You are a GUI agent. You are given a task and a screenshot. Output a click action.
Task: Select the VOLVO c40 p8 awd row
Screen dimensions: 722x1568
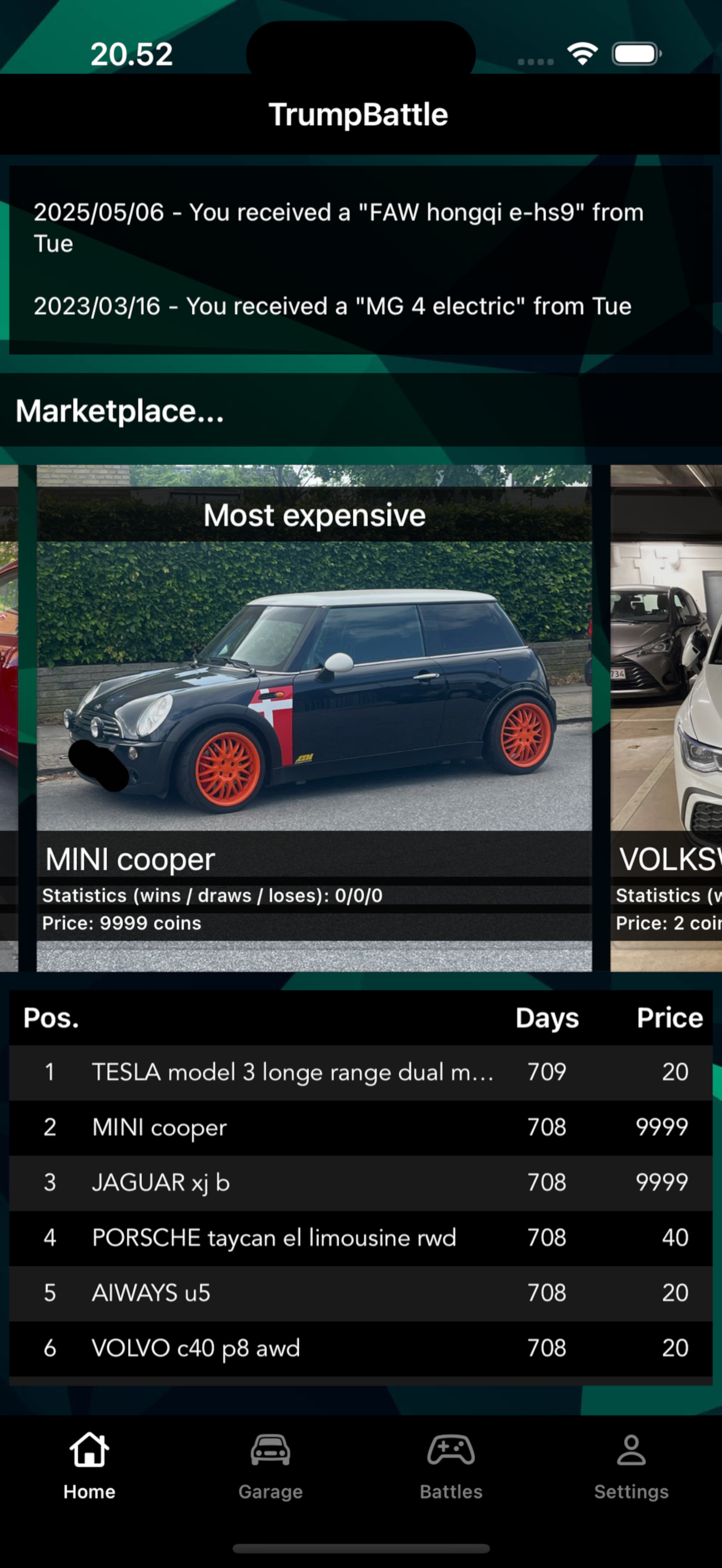(x=361, y=1348)
